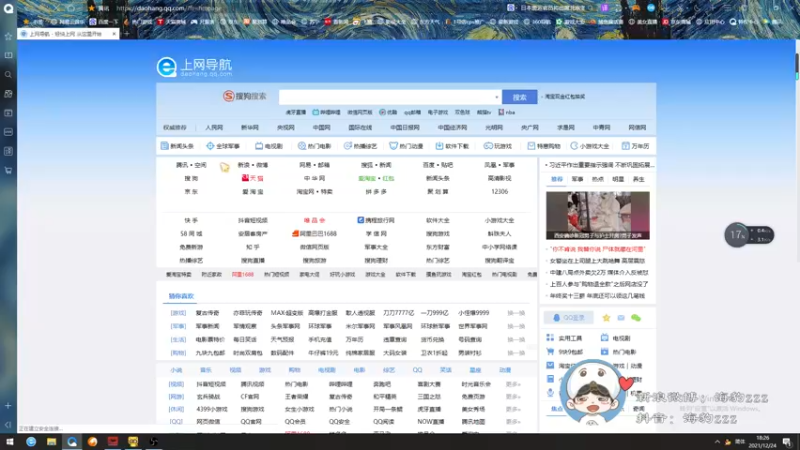Click the 9块9包邮 shopping cart icon

coord(550,352)
